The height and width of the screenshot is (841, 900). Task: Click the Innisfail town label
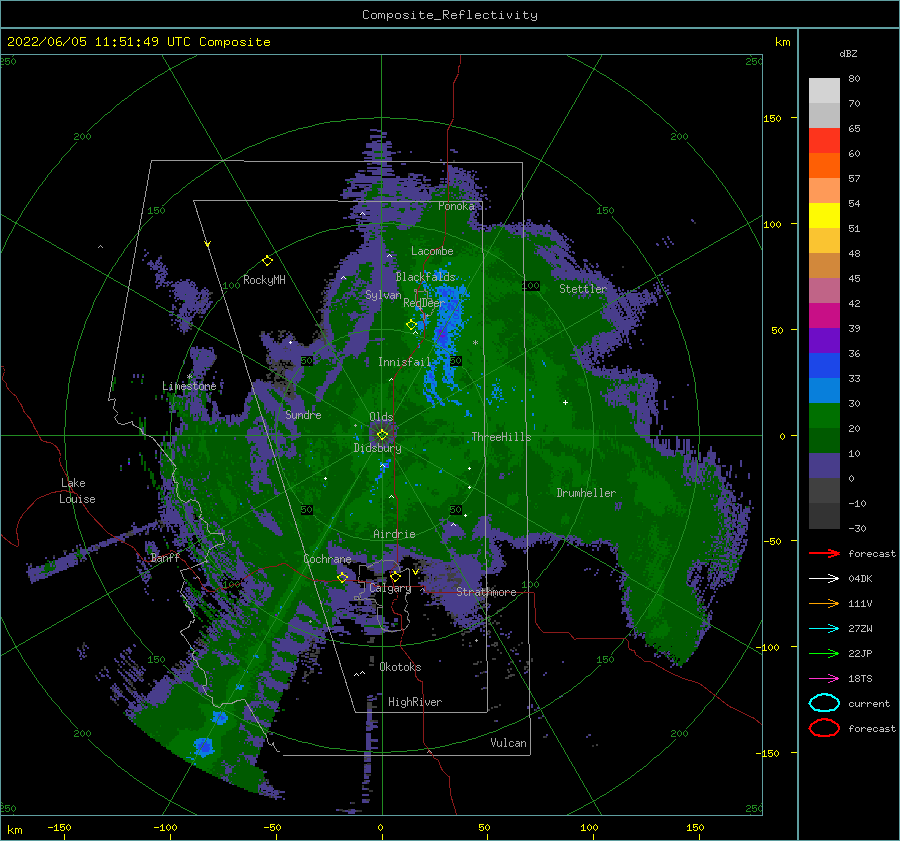tap(404, 362)
